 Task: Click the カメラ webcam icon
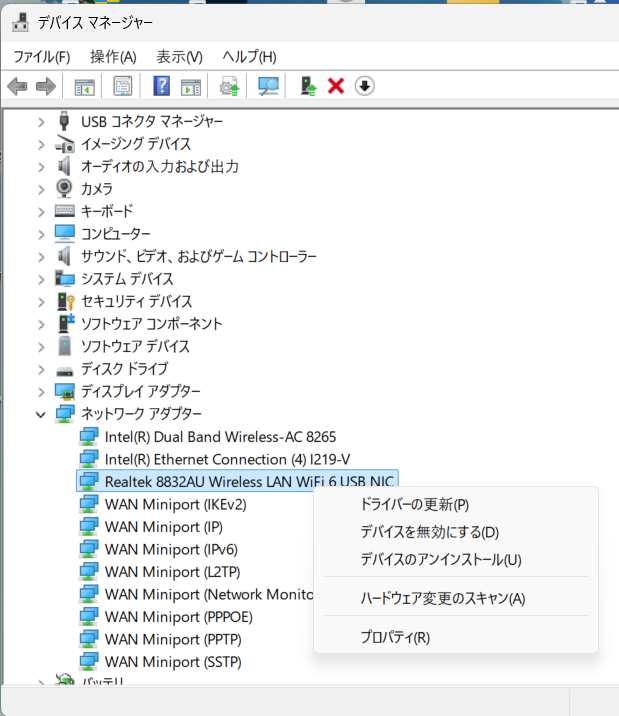click(64, 188)
